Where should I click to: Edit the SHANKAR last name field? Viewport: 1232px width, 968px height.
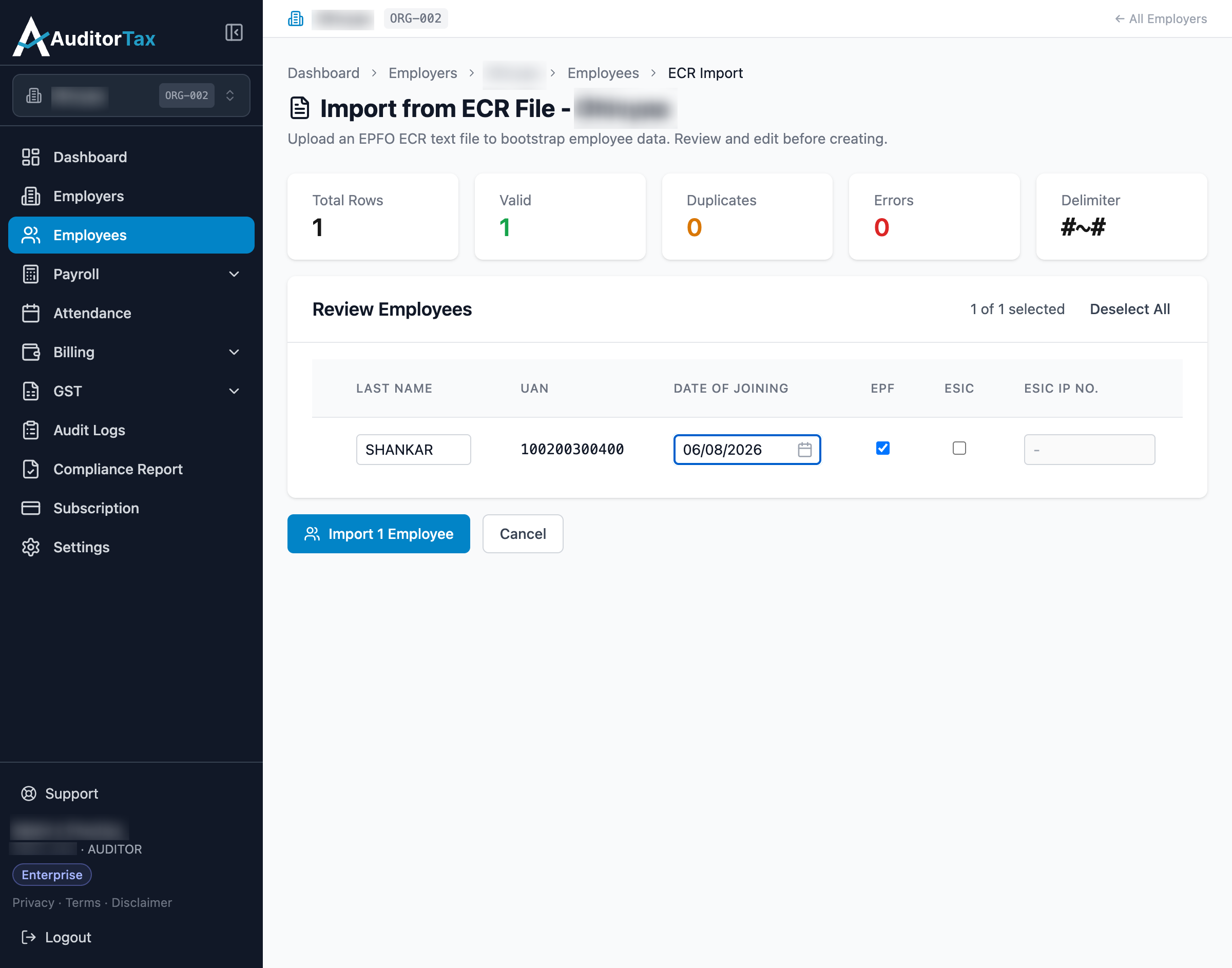click(414, 450)
